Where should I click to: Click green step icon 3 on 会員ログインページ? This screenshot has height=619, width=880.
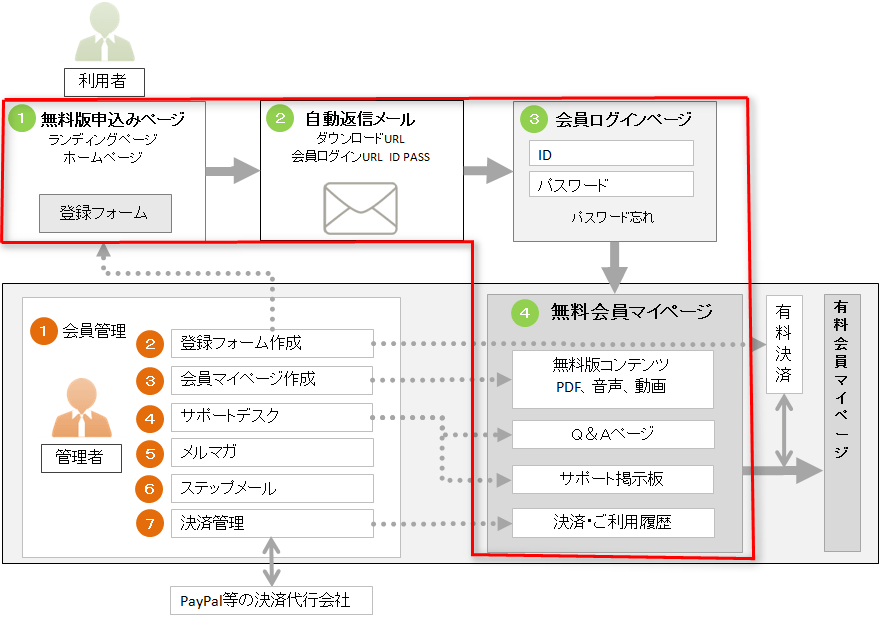coord(534,118)
